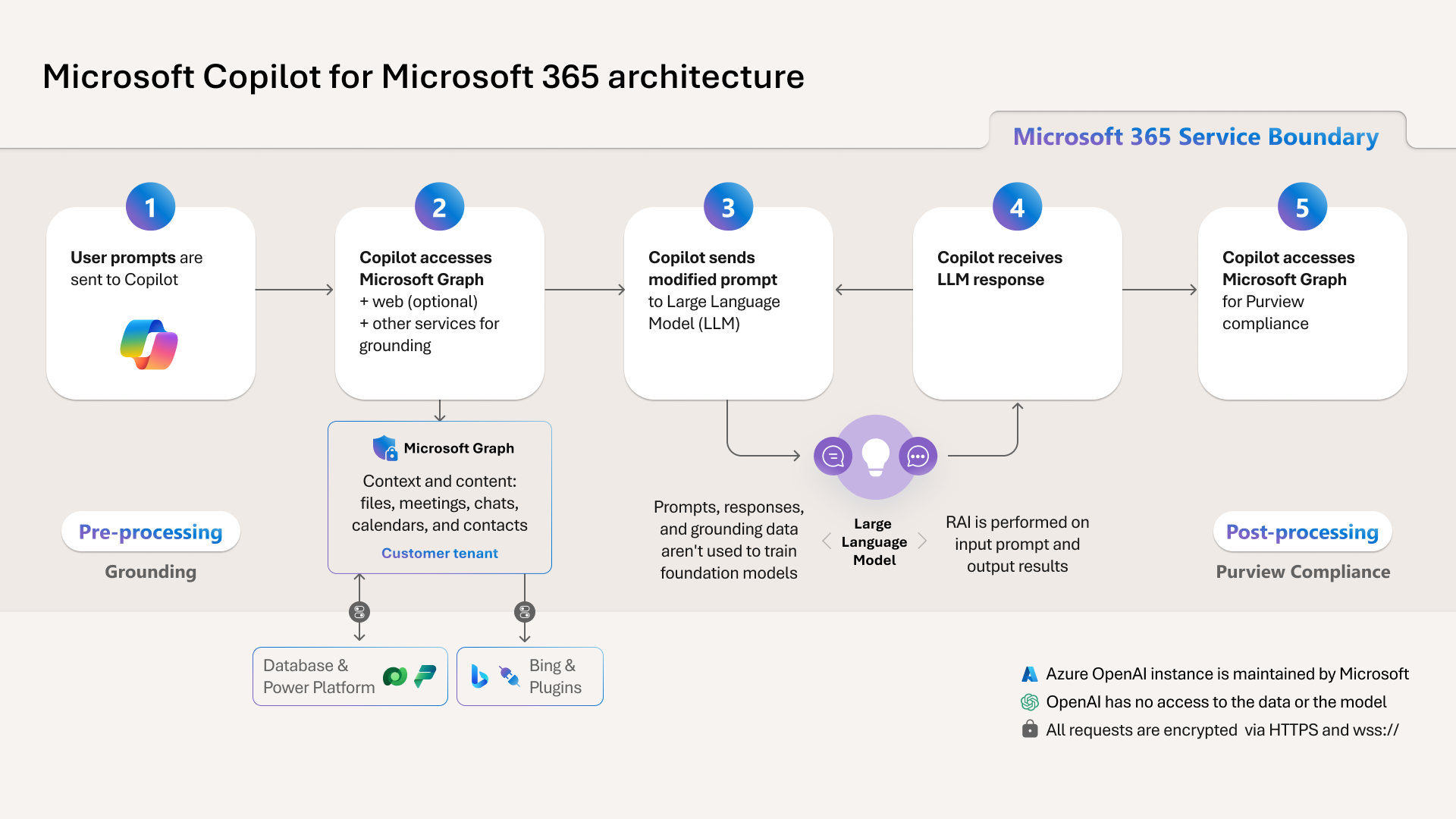Select 'Azure OpenAI instance is maintained by Microsoft' line
Image resolution: width=1456 pixels, height=819 pixels.
click(x=1227, y=674)
